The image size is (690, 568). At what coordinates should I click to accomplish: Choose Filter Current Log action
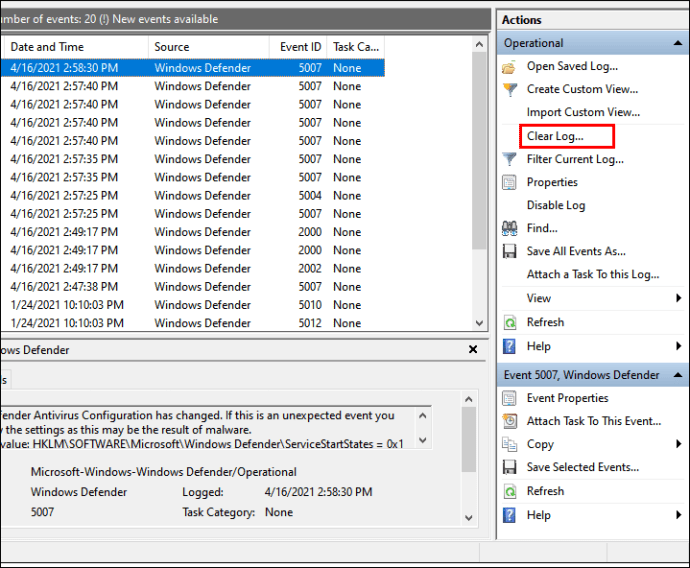(x=575, y=159)
